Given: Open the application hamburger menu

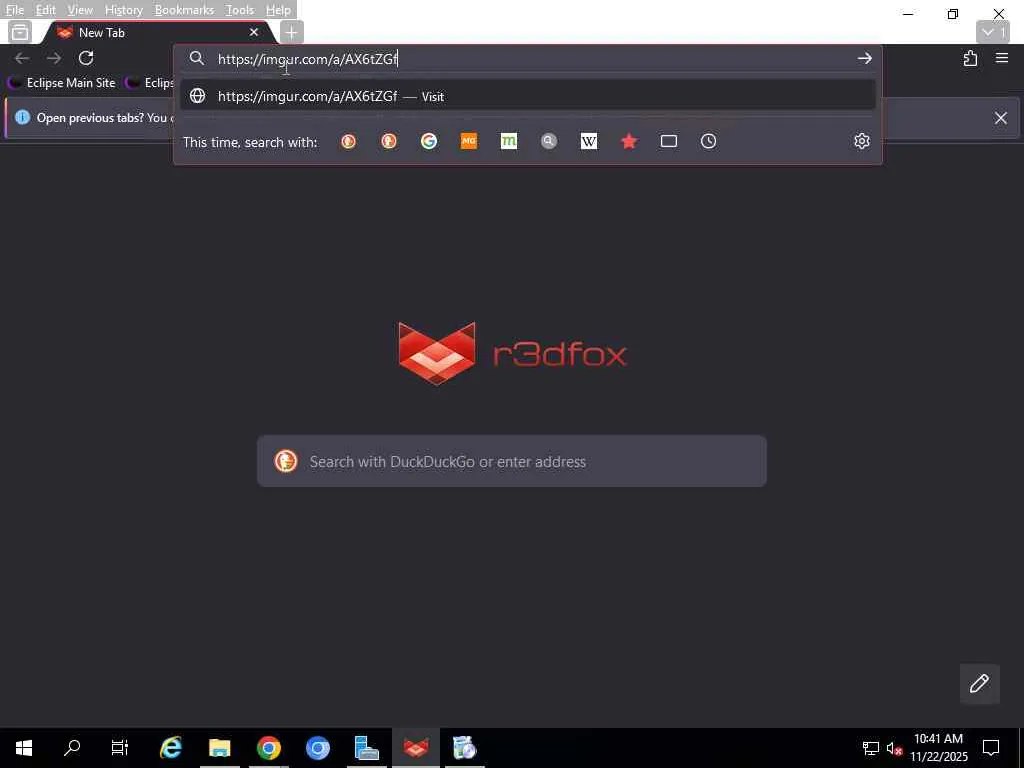Looking at the screenshot, I should [1002, 58].
